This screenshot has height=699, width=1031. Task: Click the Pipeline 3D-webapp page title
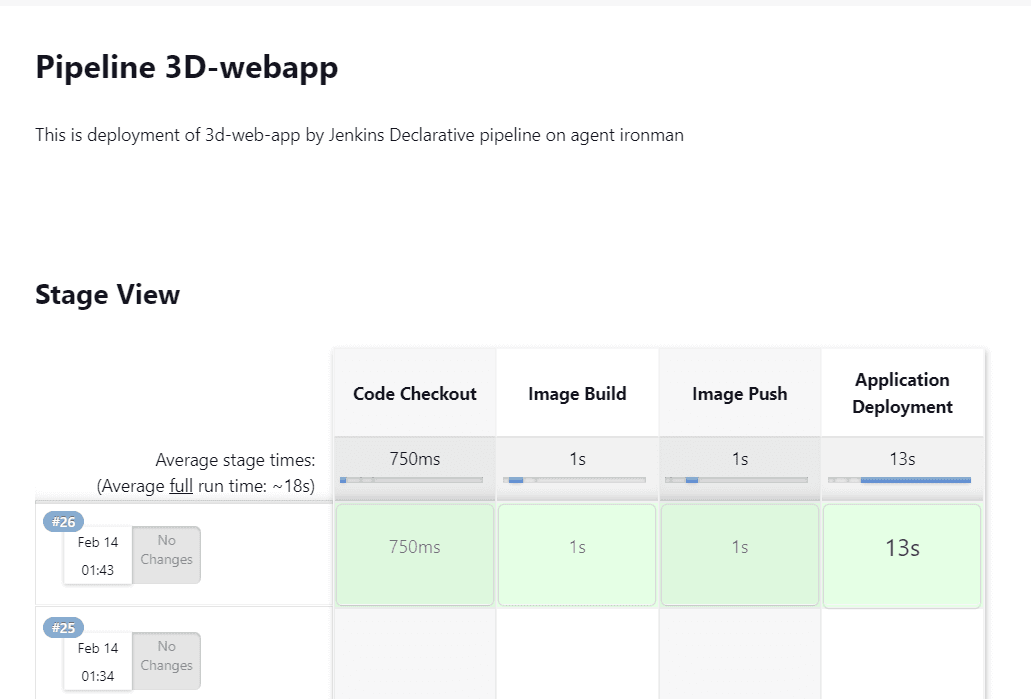click(186, 67)
